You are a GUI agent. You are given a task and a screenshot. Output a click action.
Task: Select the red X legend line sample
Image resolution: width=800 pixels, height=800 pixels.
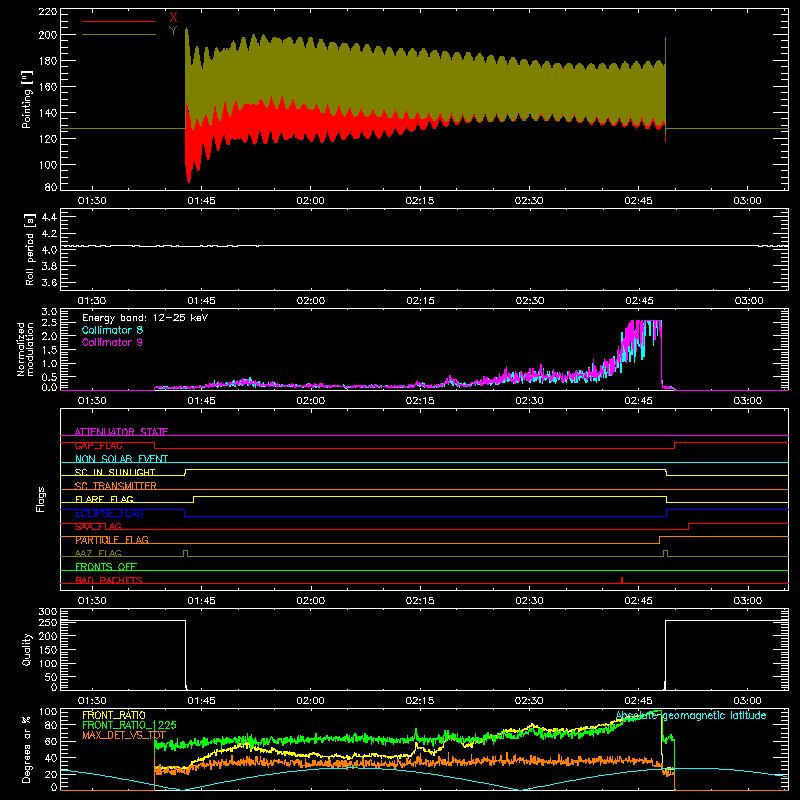[x=119, y=21]
